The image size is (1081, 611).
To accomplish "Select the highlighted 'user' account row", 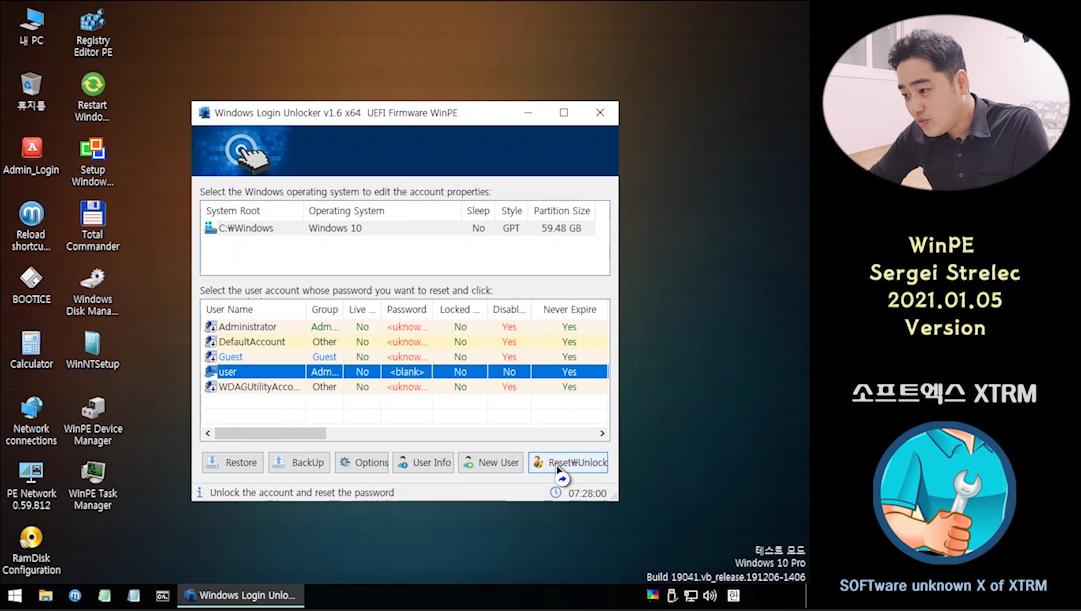I will tap(405, 372).
